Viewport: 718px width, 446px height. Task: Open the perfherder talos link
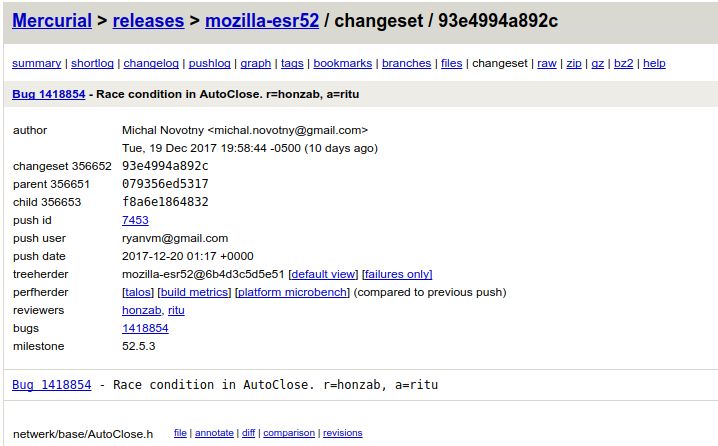[x=137, y=292]
